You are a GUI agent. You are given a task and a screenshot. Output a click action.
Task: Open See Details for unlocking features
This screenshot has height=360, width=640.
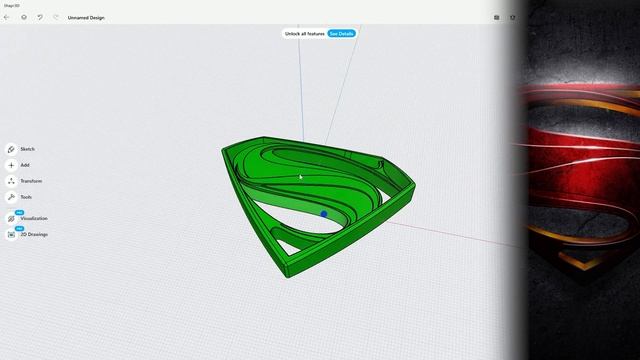coord(342,33)
